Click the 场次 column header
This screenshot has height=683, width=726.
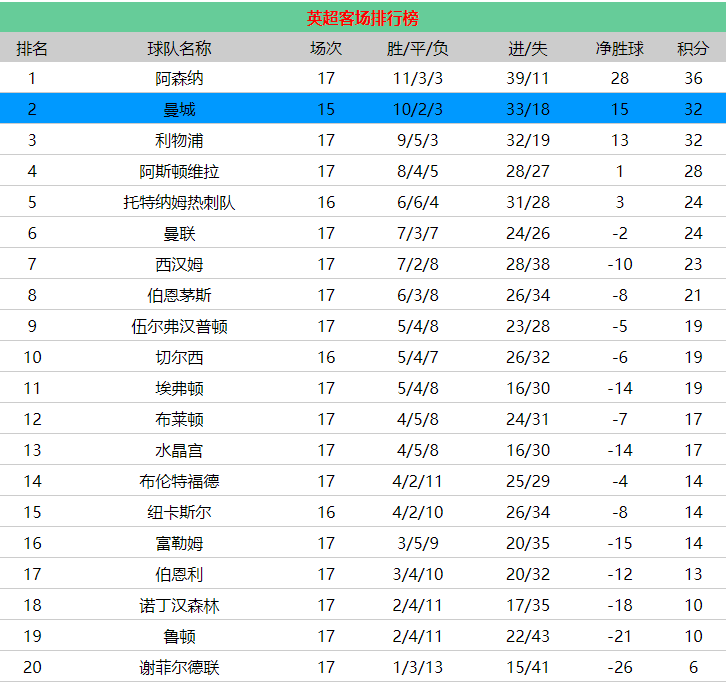326,48
